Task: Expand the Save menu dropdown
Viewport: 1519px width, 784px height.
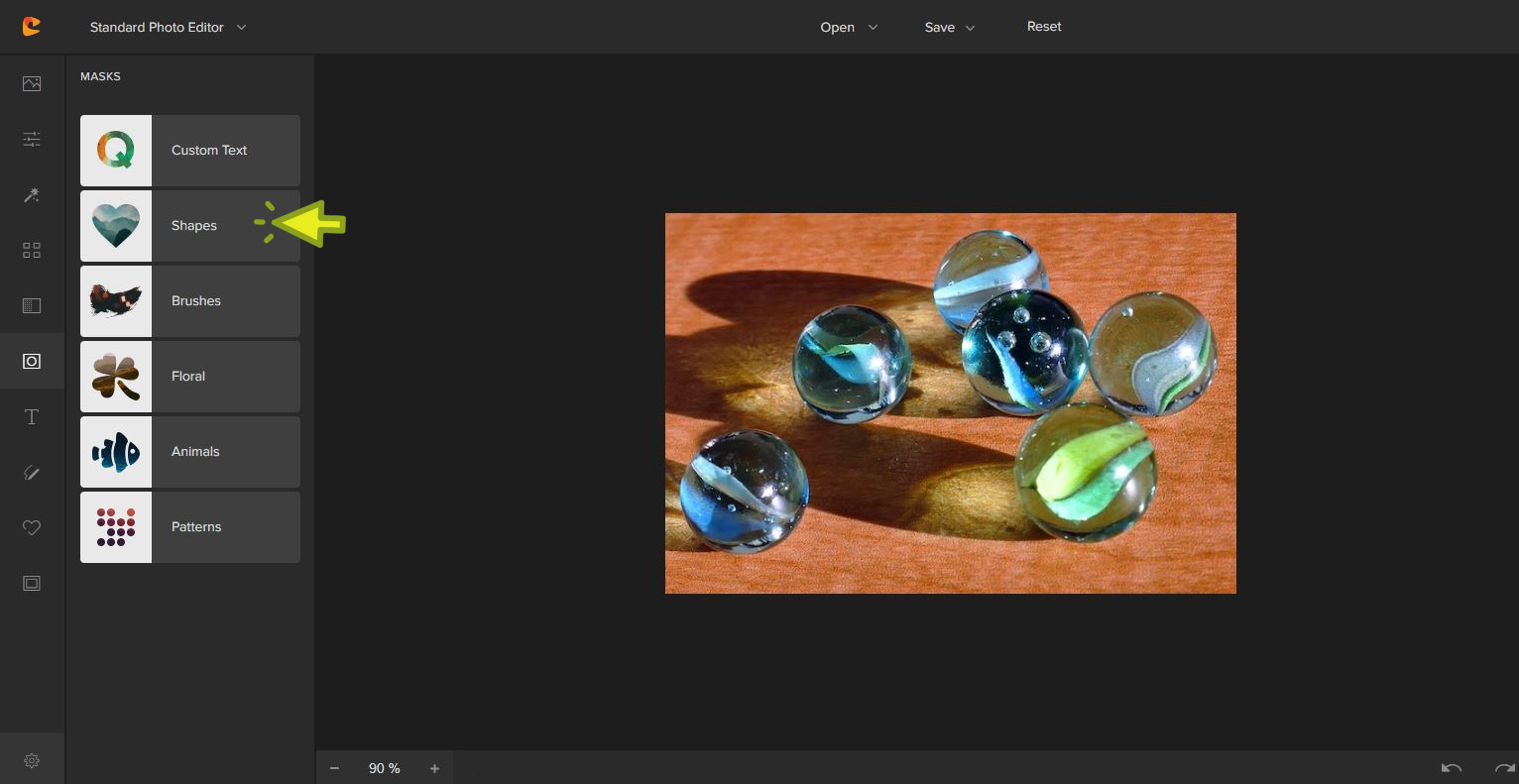Action: point(950,28)
